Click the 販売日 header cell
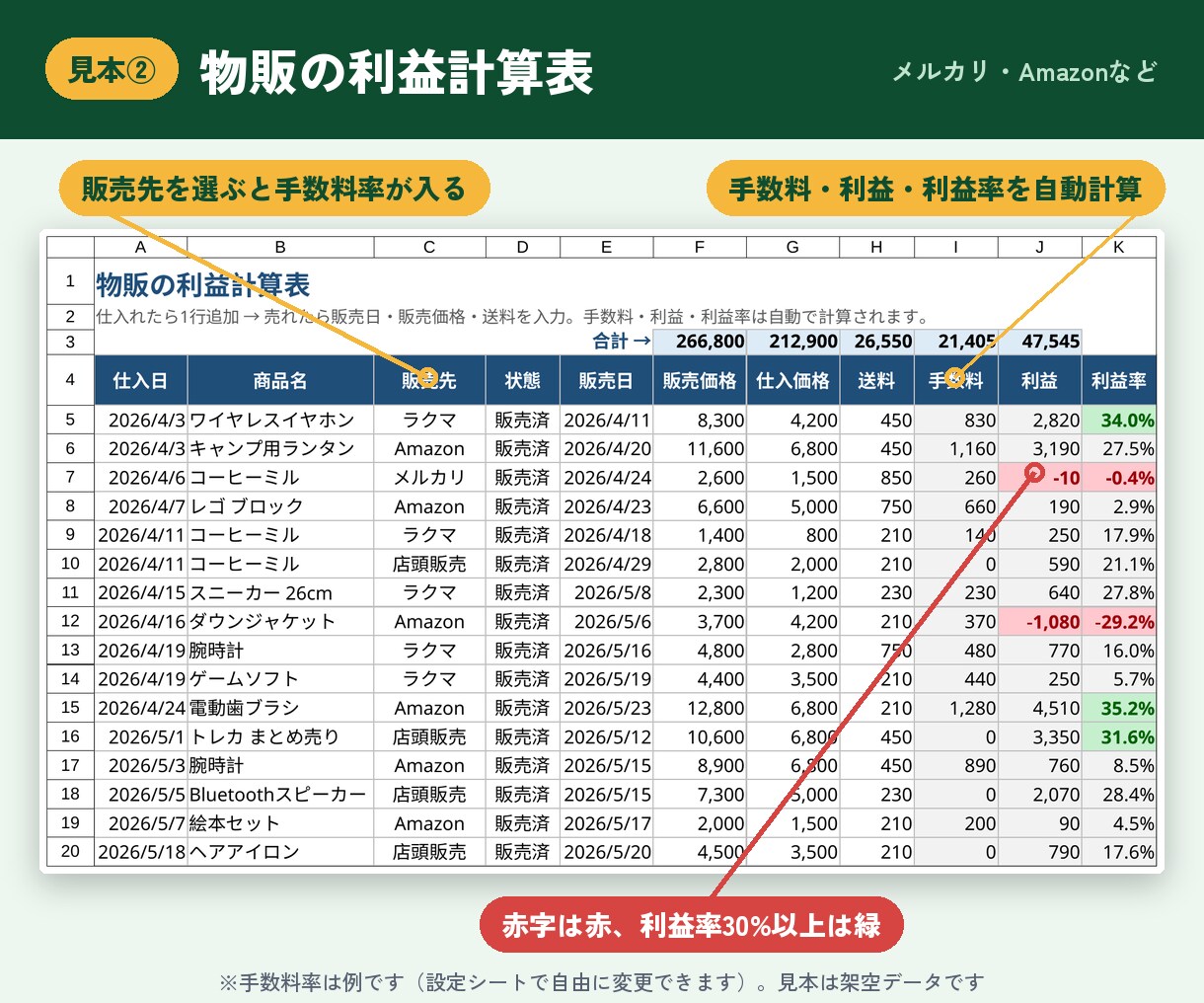Image resolution: width=1204 pixels, height=1003 pixels. [x=606, y=380]
